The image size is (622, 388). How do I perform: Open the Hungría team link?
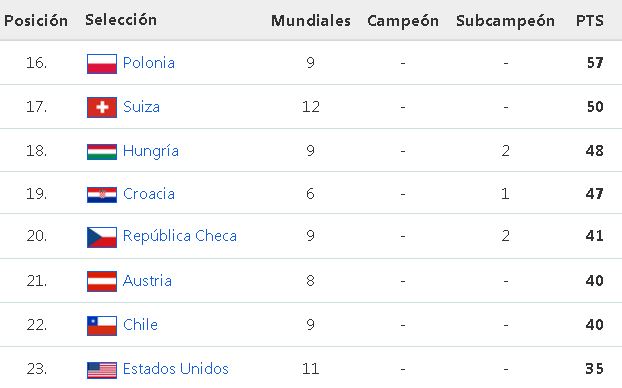[x=151, y=152]
